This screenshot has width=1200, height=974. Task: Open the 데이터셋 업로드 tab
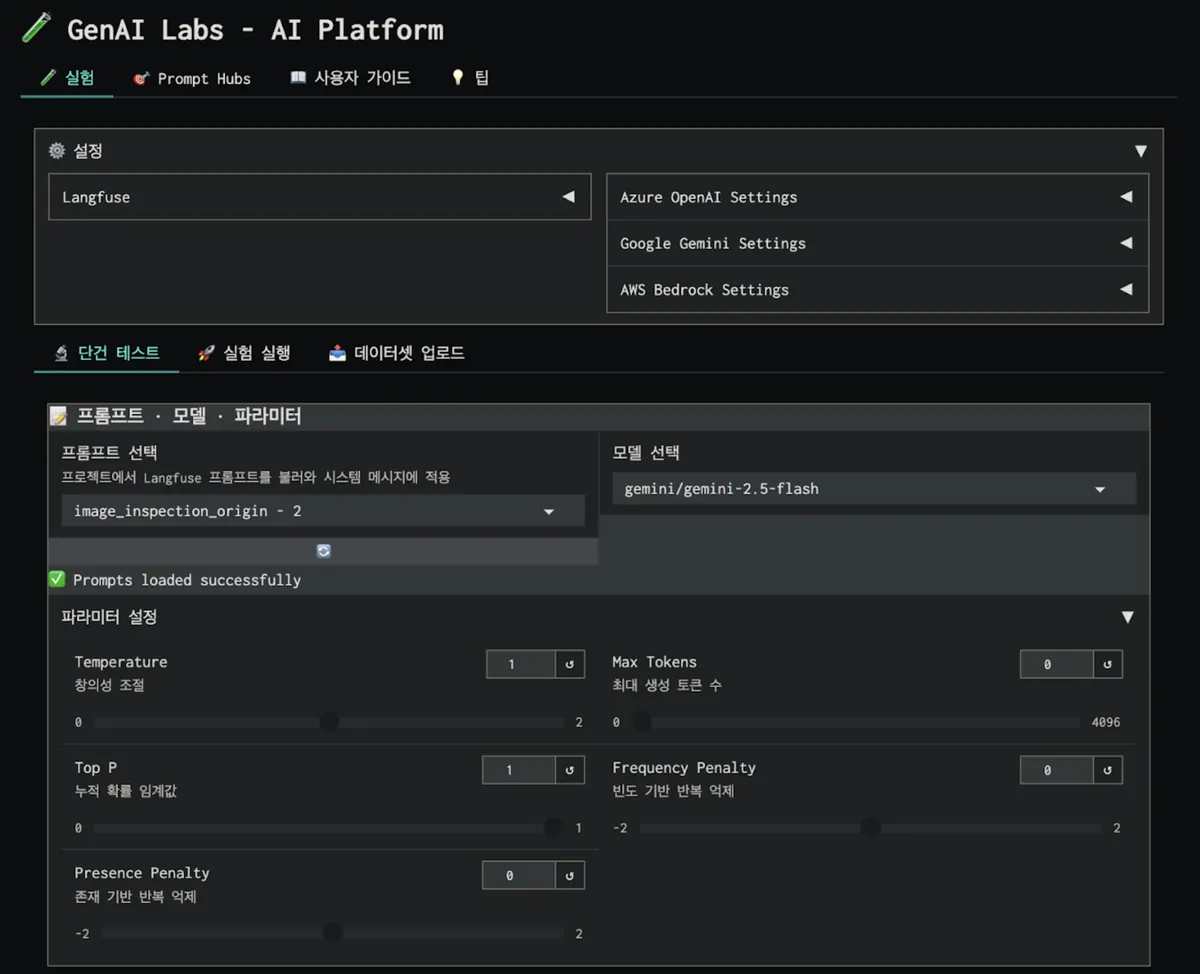(397, 353)
